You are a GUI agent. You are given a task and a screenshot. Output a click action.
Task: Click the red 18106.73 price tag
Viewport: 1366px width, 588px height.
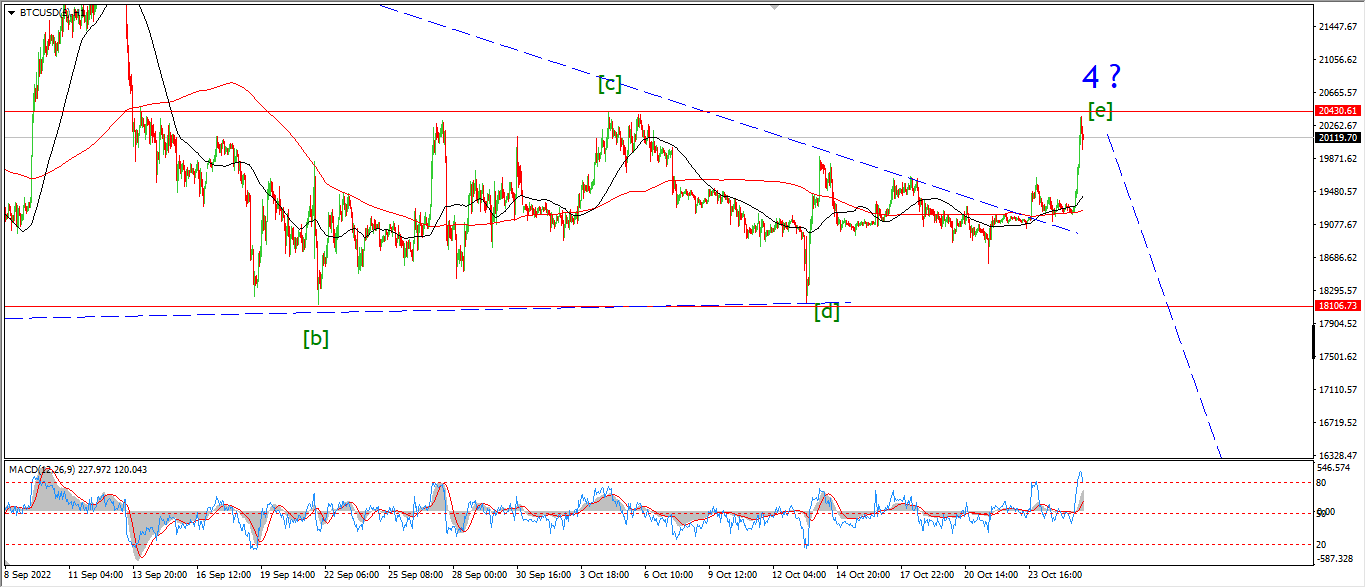click(x=1337, y=306)
